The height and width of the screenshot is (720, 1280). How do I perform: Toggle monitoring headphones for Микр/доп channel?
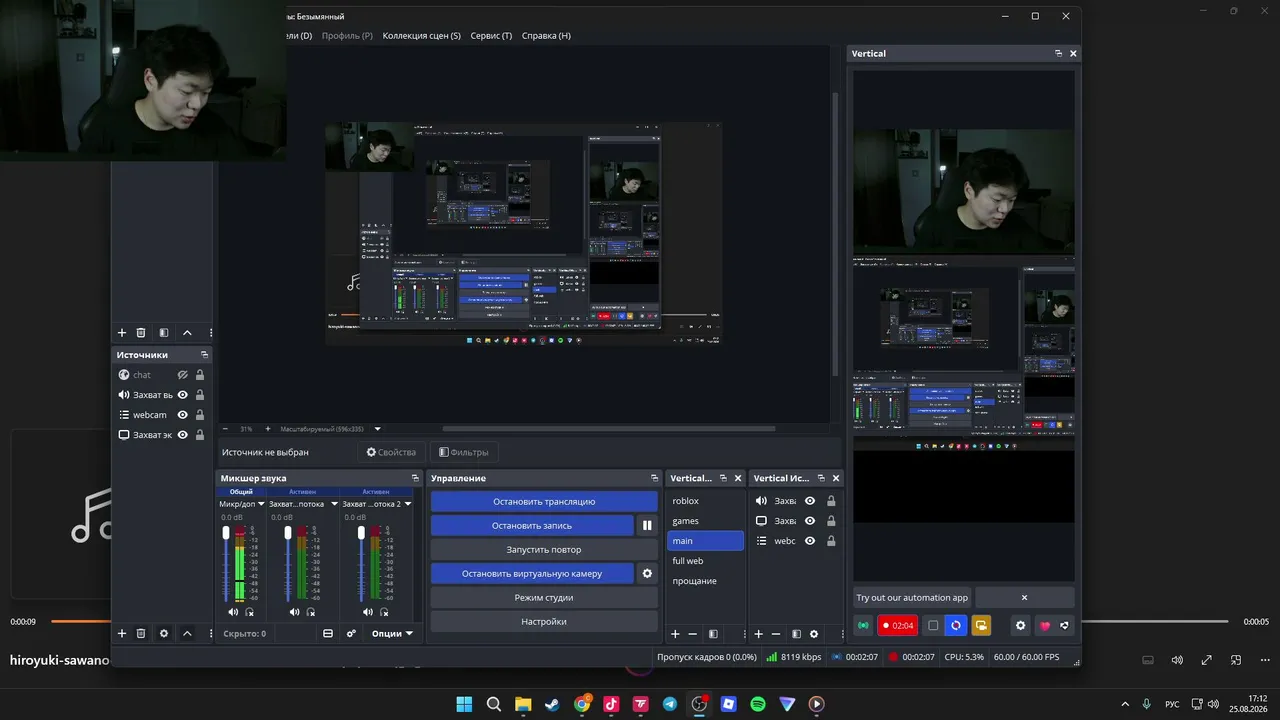pos(249,612)
